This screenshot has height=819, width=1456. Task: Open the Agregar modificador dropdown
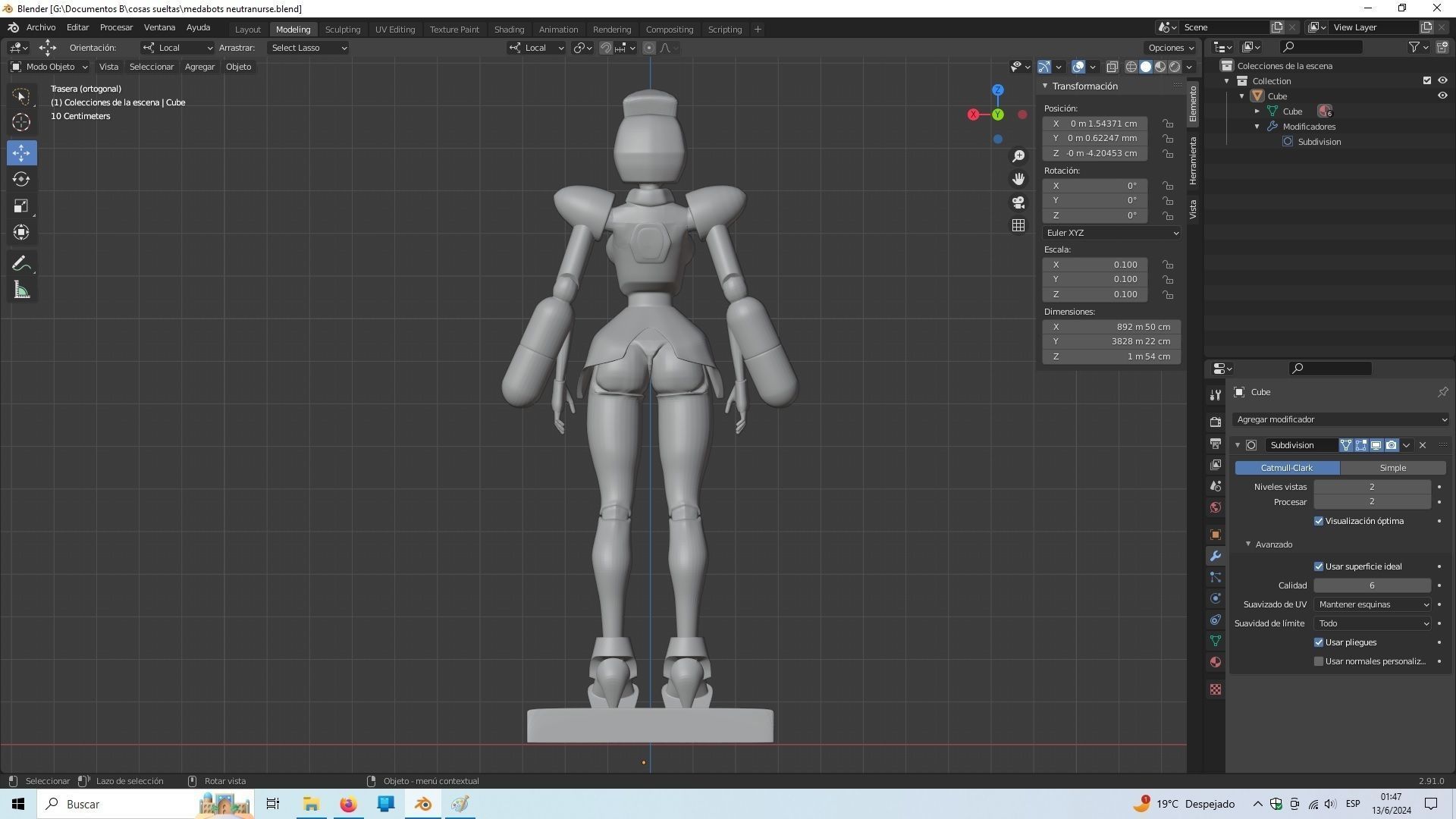point(1341,419)
